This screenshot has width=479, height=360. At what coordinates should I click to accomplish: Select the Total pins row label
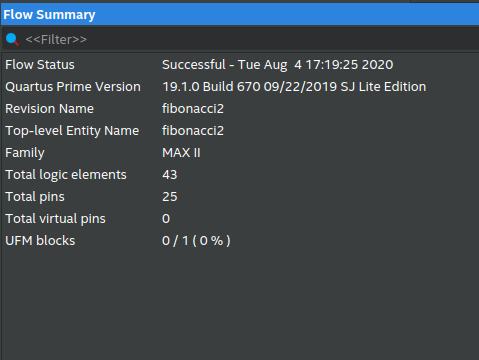[35, 197]
